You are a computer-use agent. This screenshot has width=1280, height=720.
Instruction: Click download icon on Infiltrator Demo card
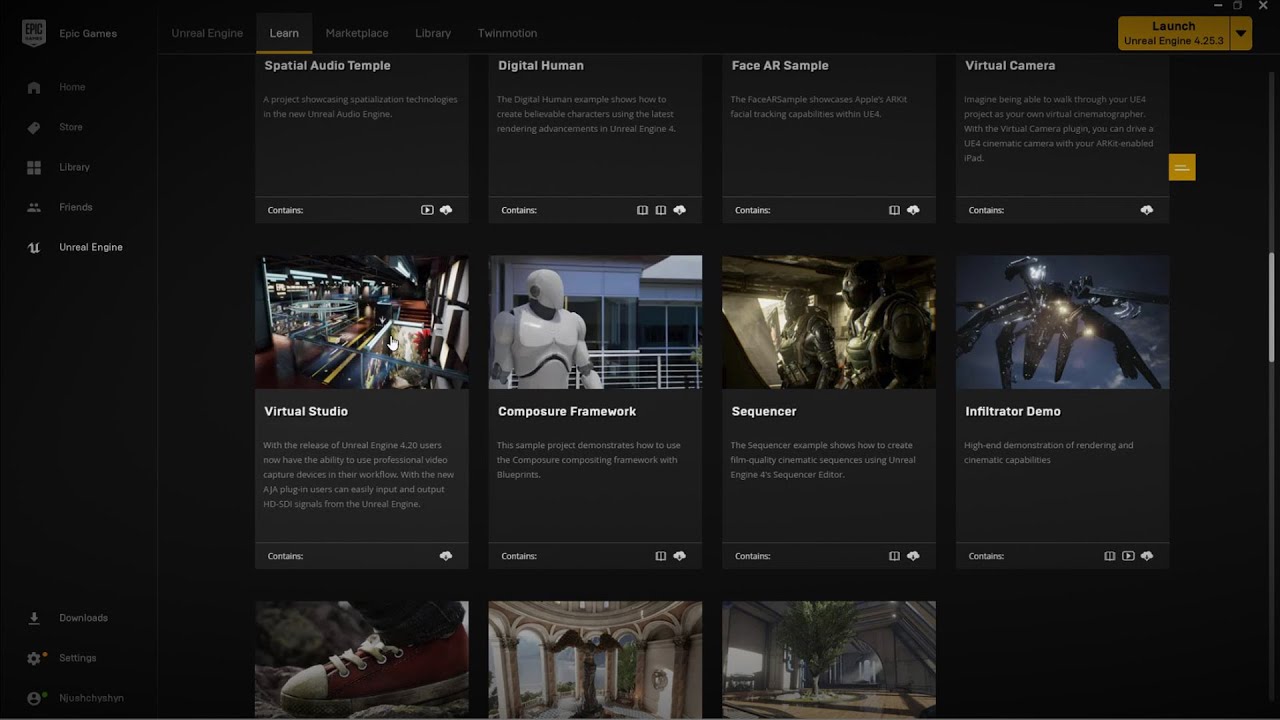pyautogui.click(x=1147, y=556)
